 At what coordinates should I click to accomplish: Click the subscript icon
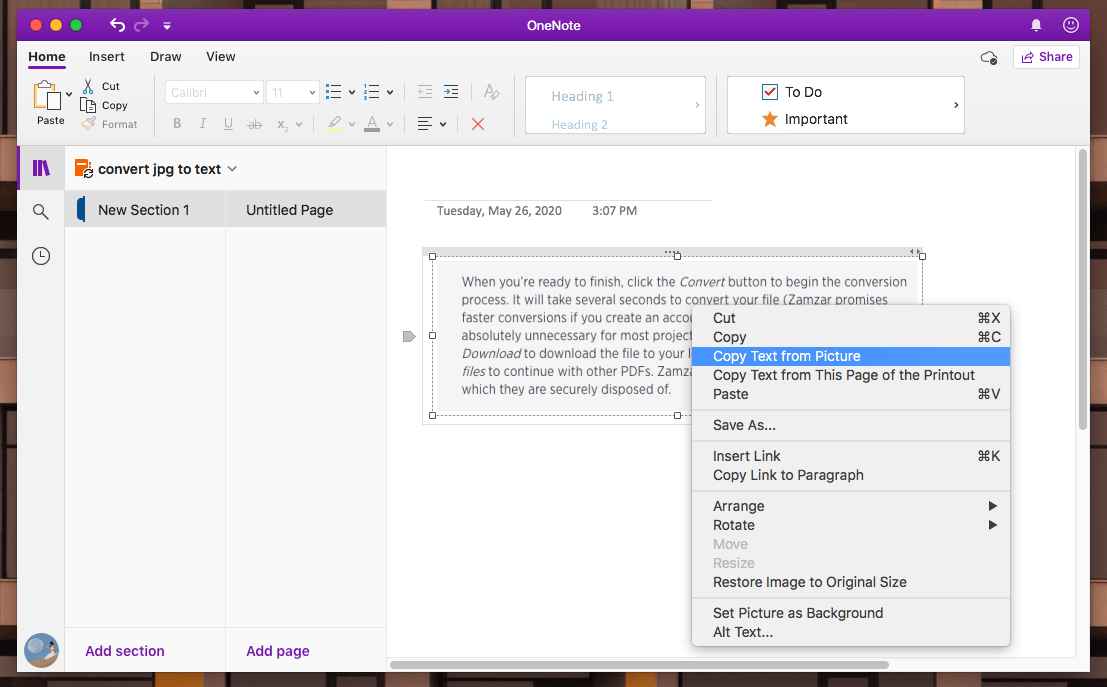(x=282, y=124)
